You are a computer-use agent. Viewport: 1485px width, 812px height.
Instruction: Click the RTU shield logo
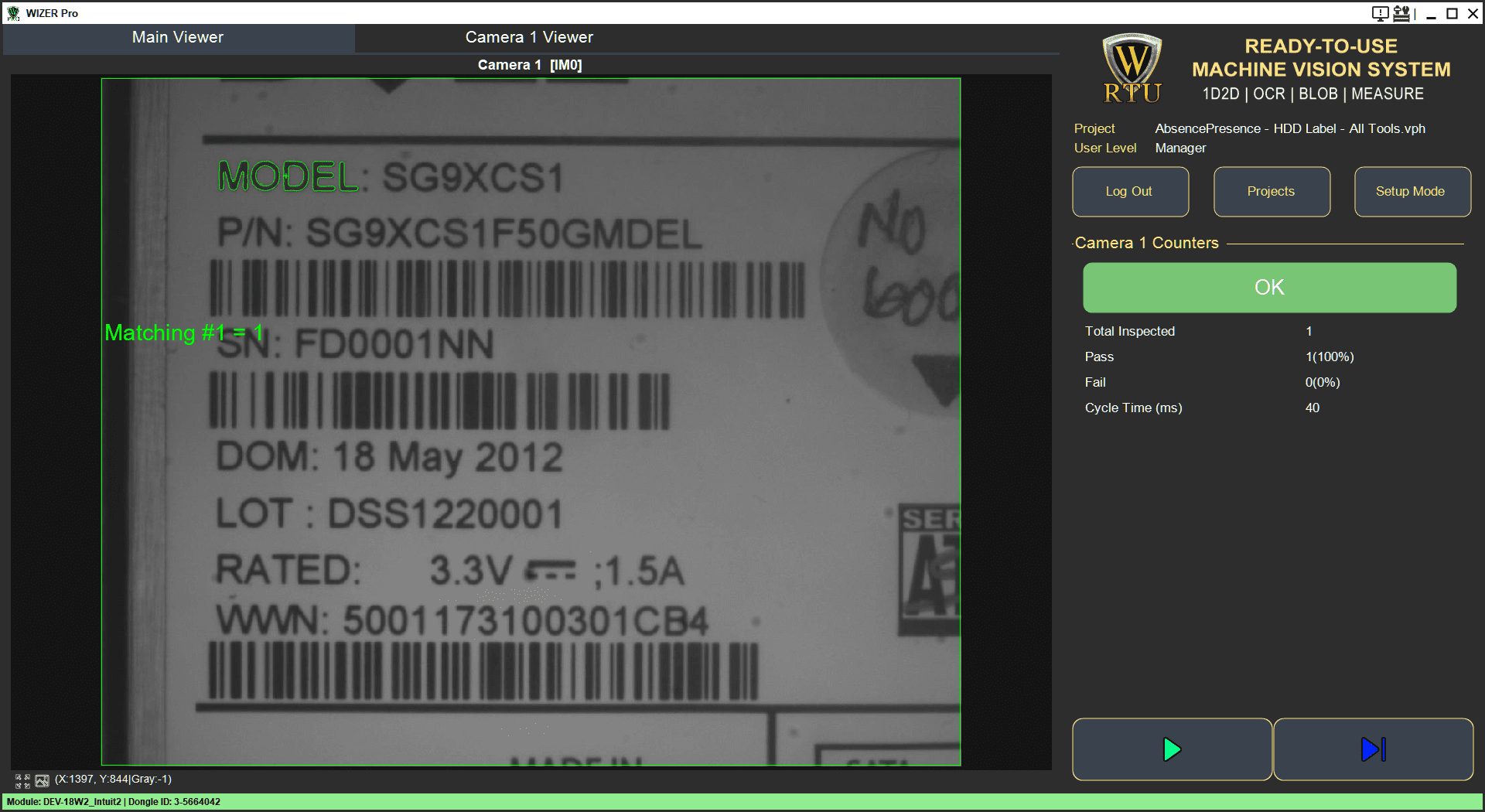[1132, 68]
